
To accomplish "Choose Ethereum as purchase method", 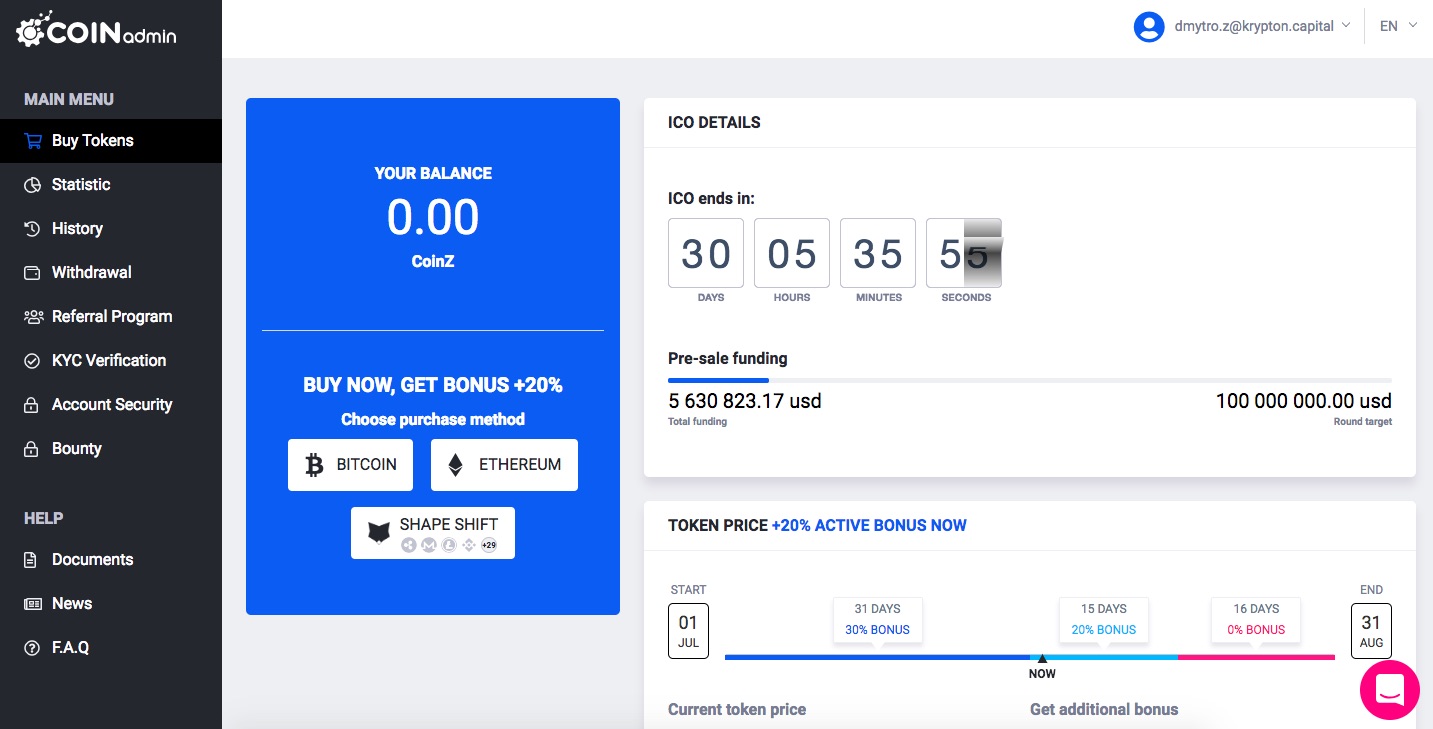I will (x=504, y=465).
